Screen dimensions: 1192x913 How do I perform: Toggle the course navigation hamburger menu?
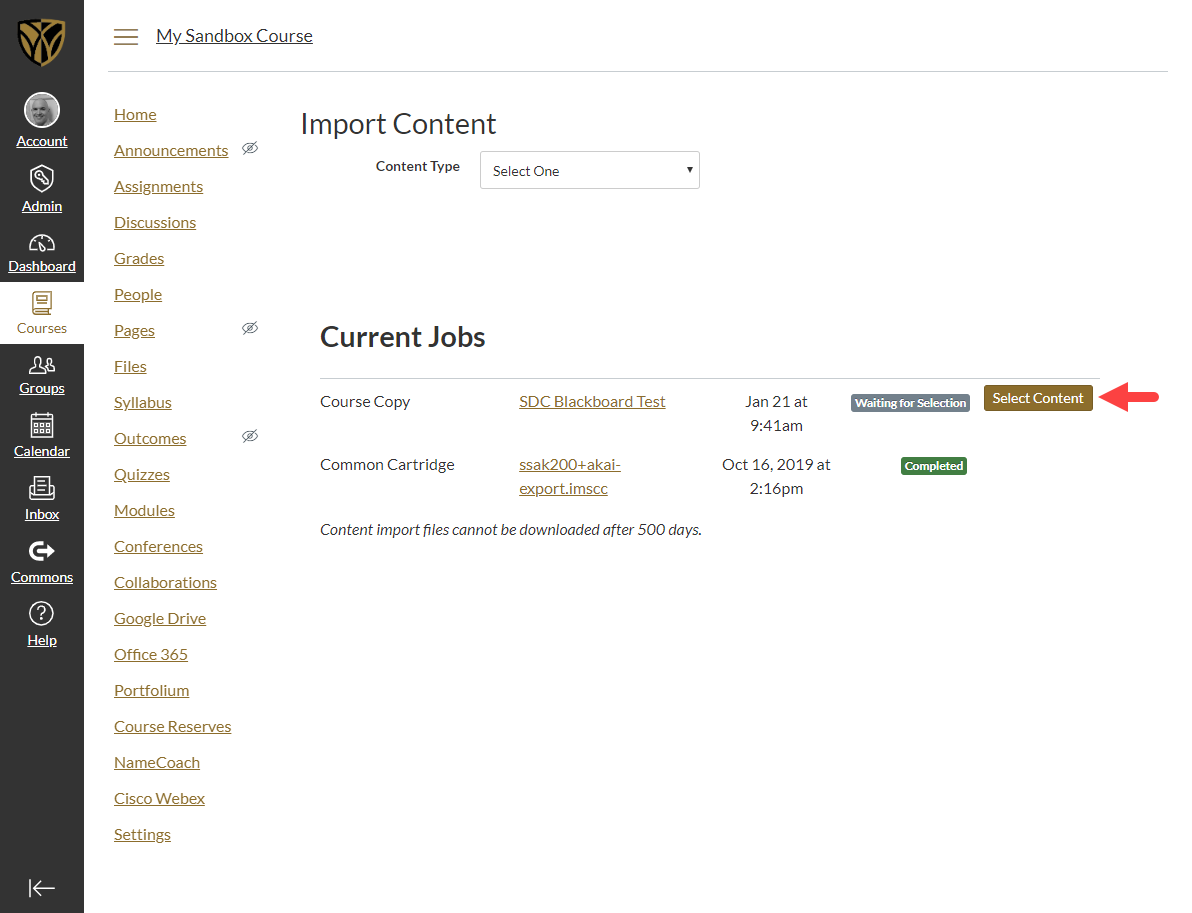(x=126, y=36)
